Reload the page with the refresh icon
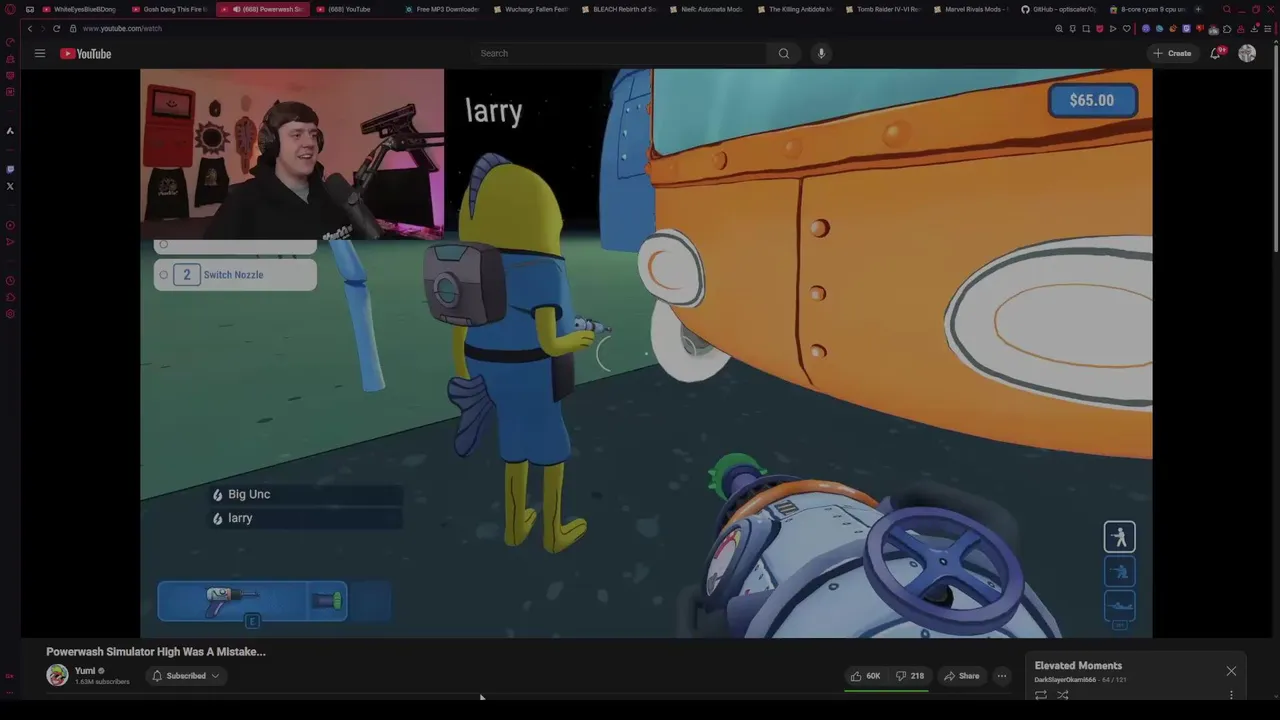This screenshot has width=1280, height=720. pos(57,29)
